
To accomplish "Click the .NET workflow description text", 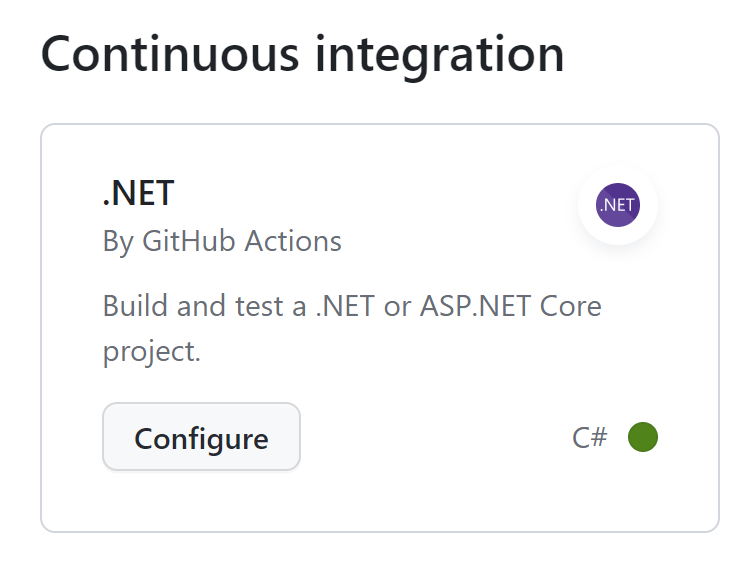I will click(x=352, y=328).
